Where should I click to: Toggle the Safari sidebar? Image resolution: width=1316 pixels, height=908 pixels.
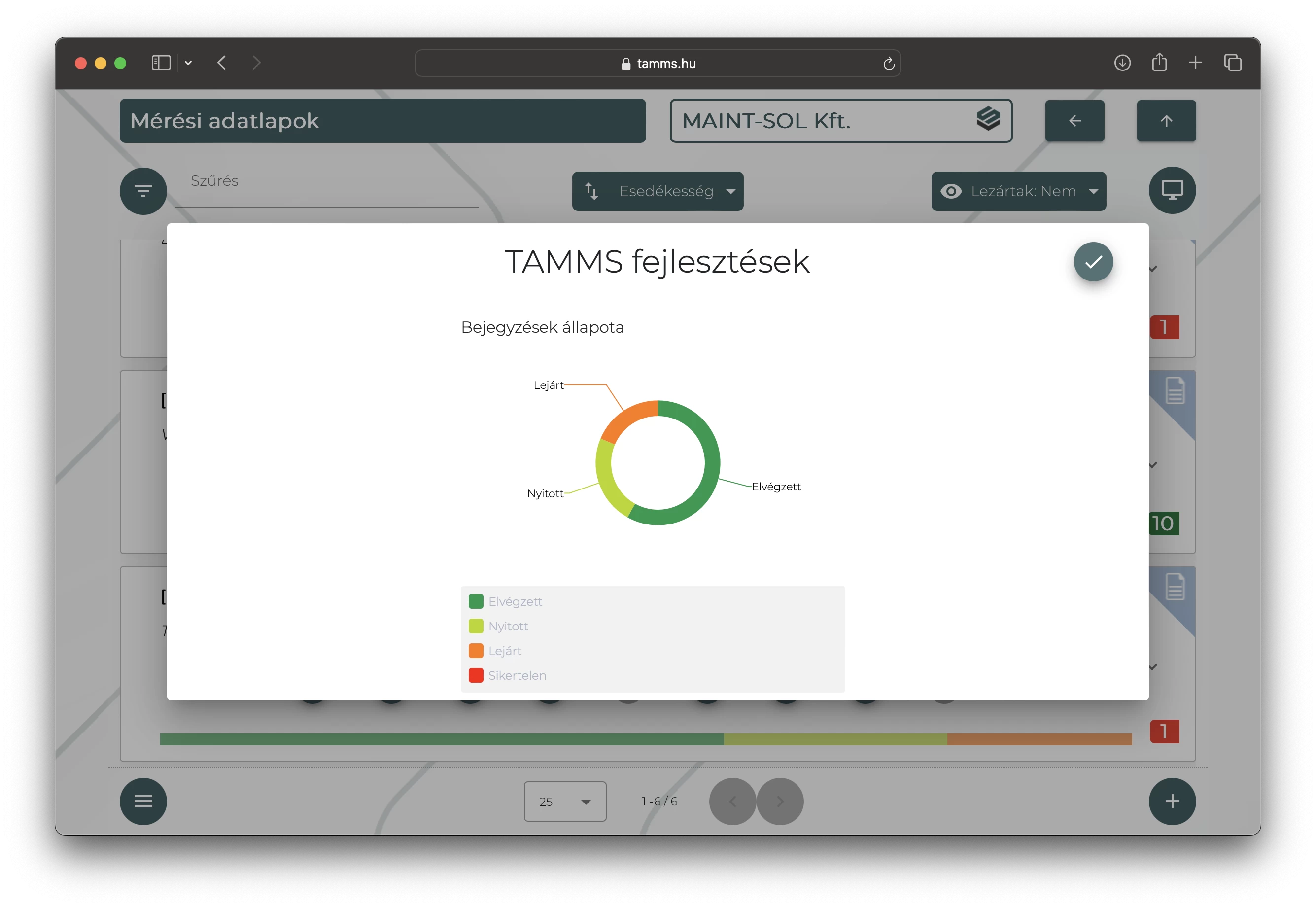point(161,63)
